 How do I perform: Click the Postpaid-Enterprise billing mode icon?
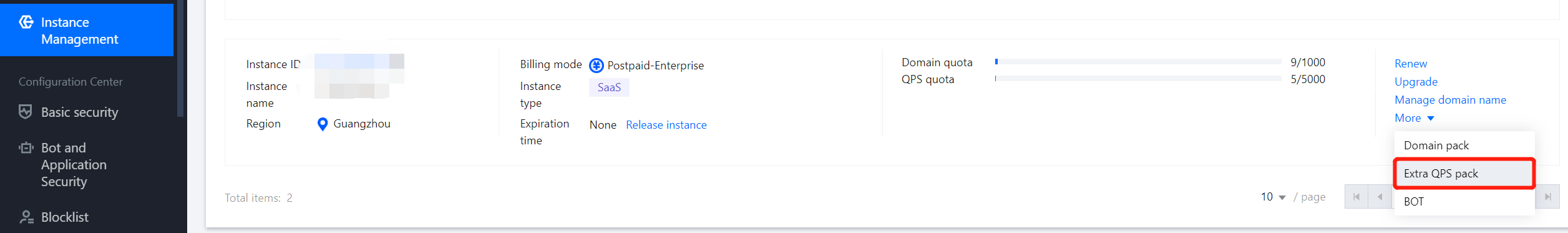tap(597, 66)
